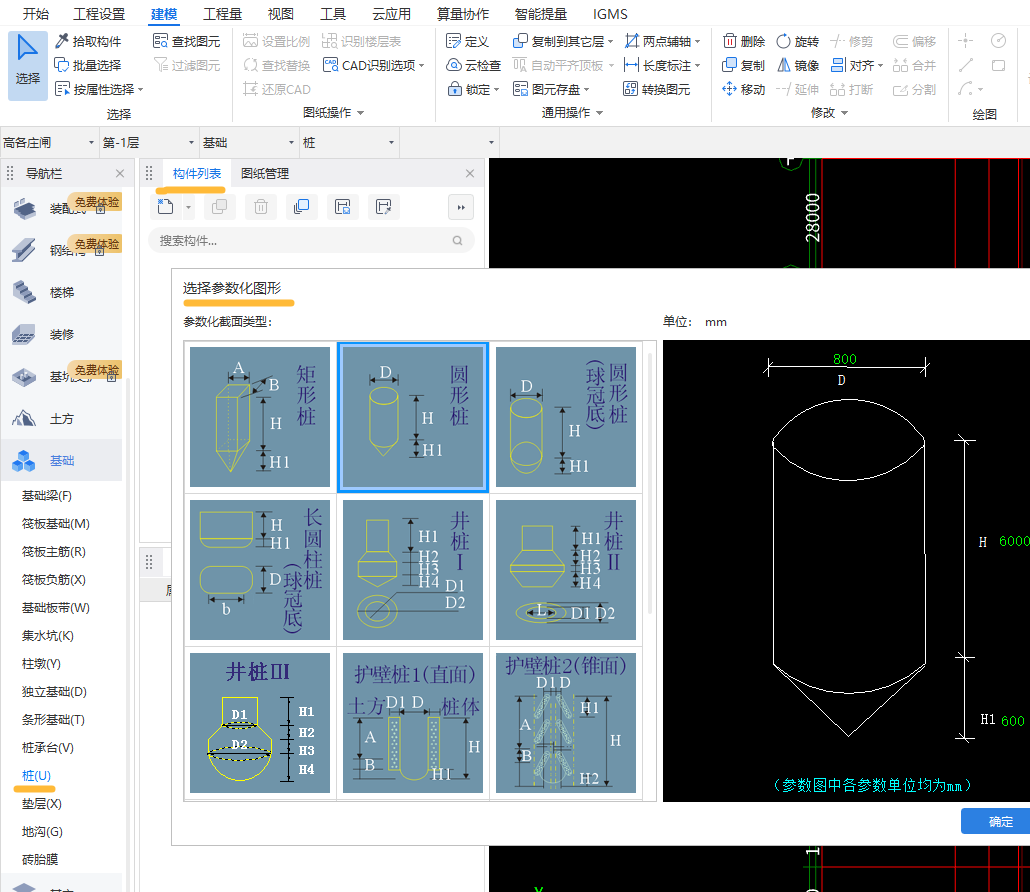1030x892 pixels.
Task: Click the 删除 delete tool
Action: coord(744,41)
